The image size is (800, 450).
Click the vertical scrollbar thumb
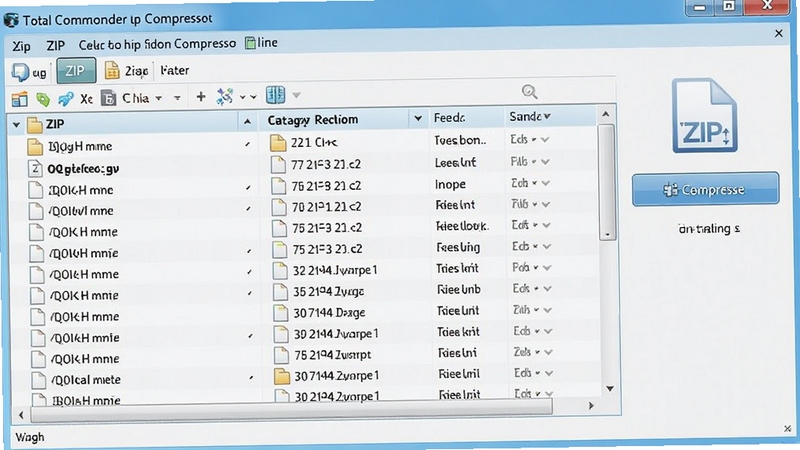pyautogui.click(x=607, y=182)
